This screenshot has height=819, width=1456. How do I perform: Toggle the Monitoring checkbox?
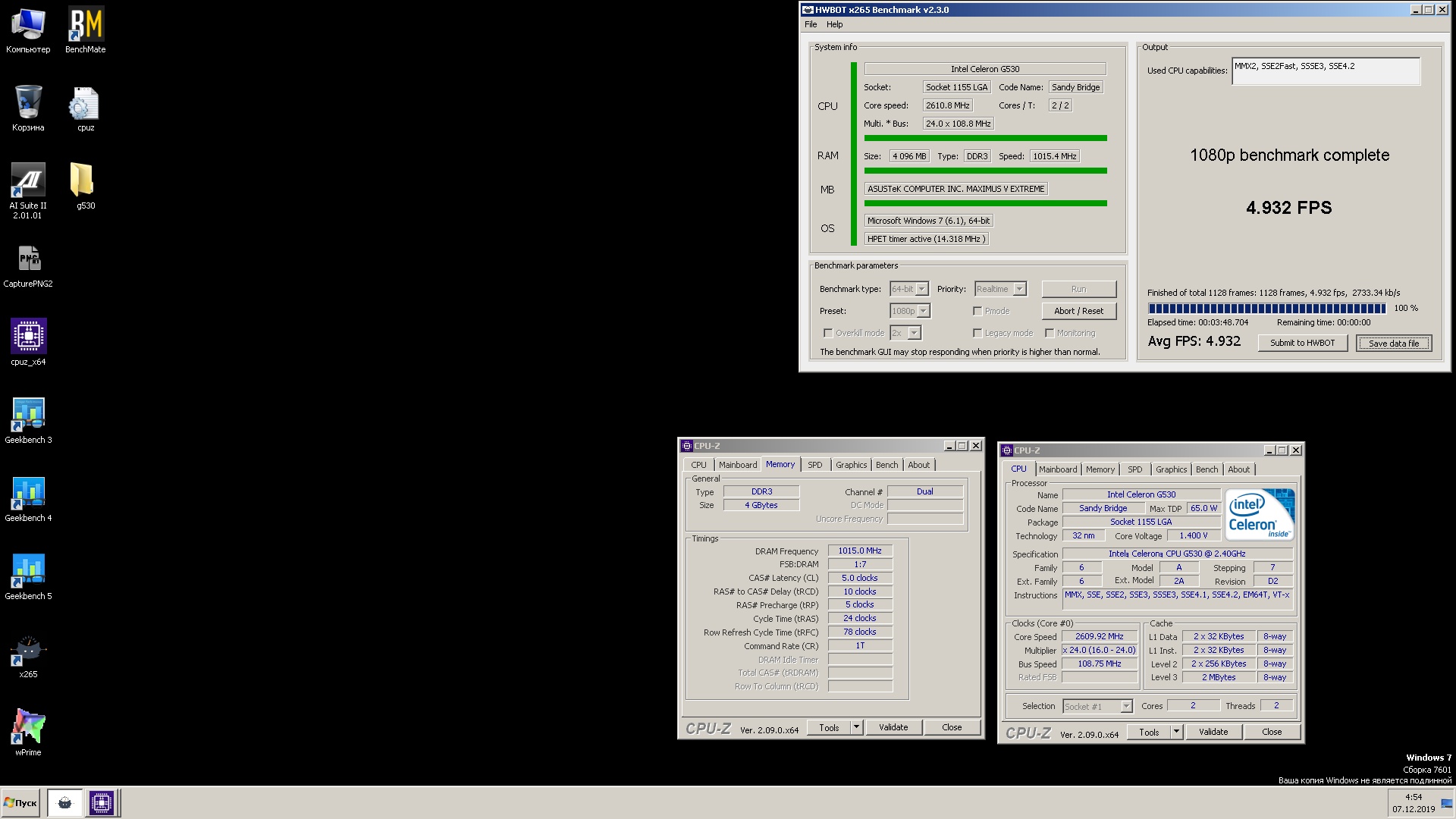(1050, 333)
